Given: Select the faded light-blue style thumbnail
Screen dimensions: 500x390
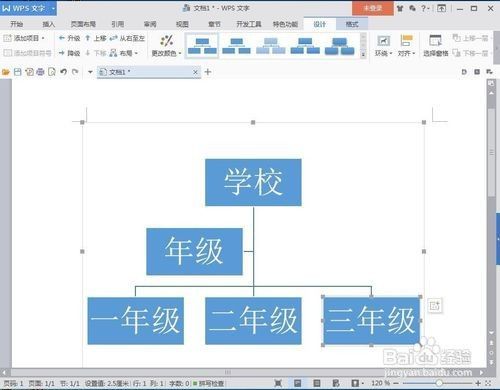Looking at the screenshot, I should tap(271, 46).
